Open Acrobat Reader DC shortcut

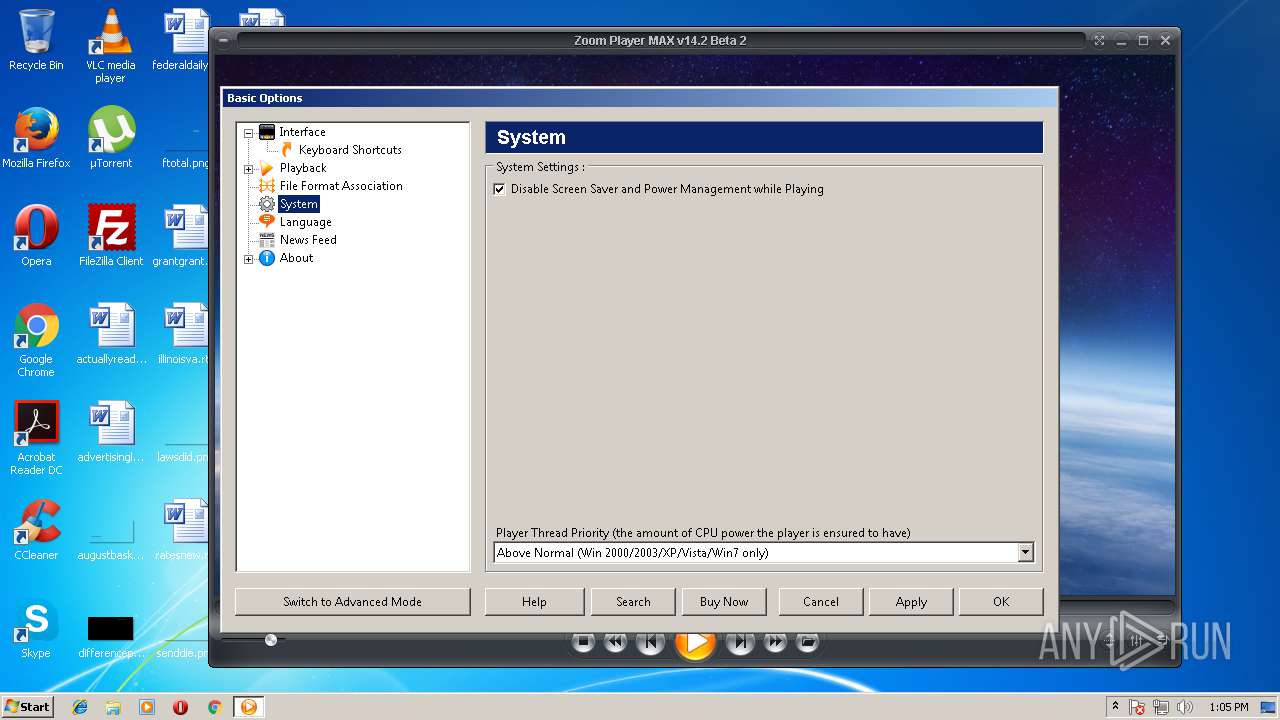(36, 438)
